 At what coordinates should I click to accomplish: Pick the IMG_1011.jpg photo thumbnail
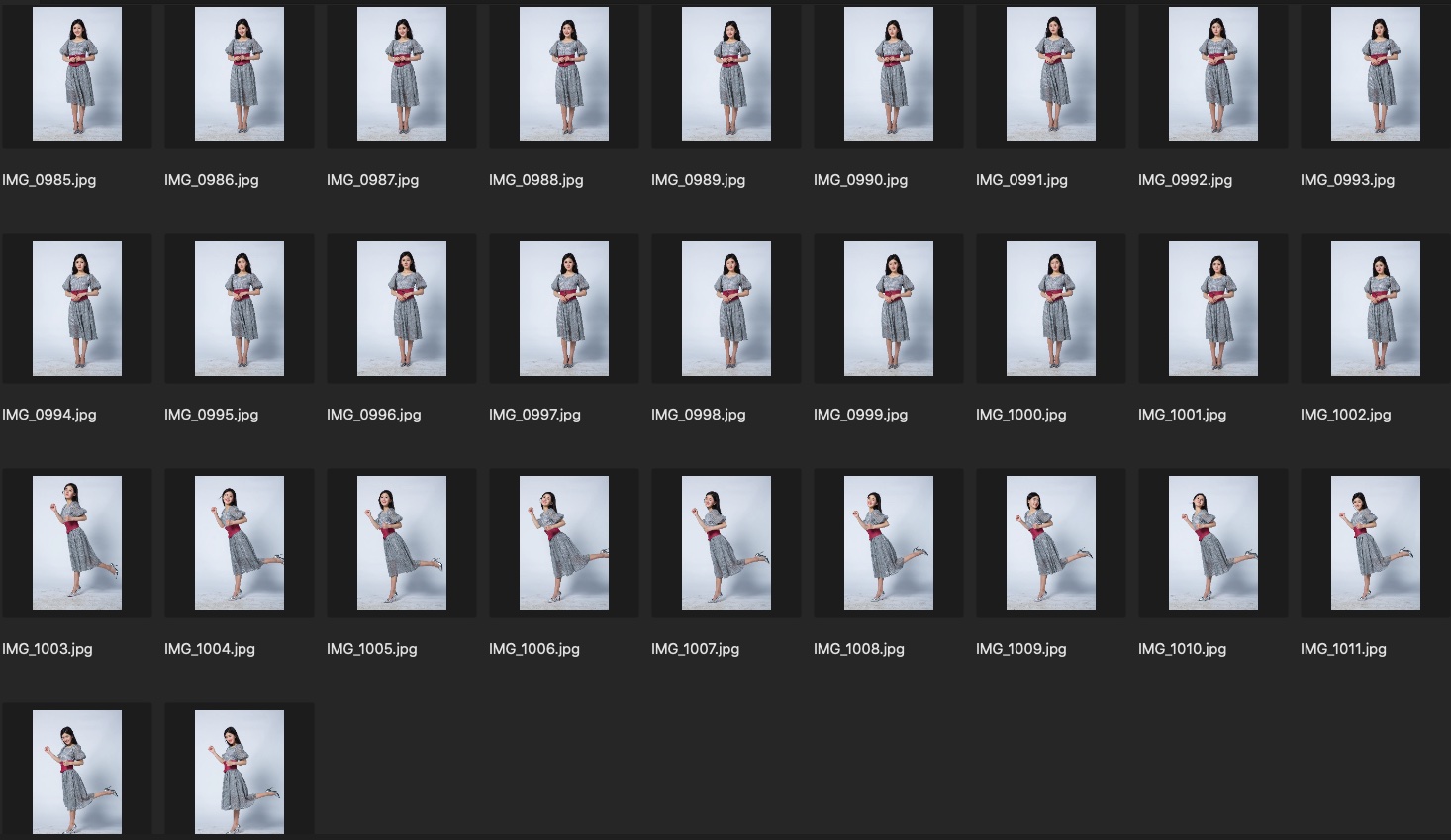1376,543
